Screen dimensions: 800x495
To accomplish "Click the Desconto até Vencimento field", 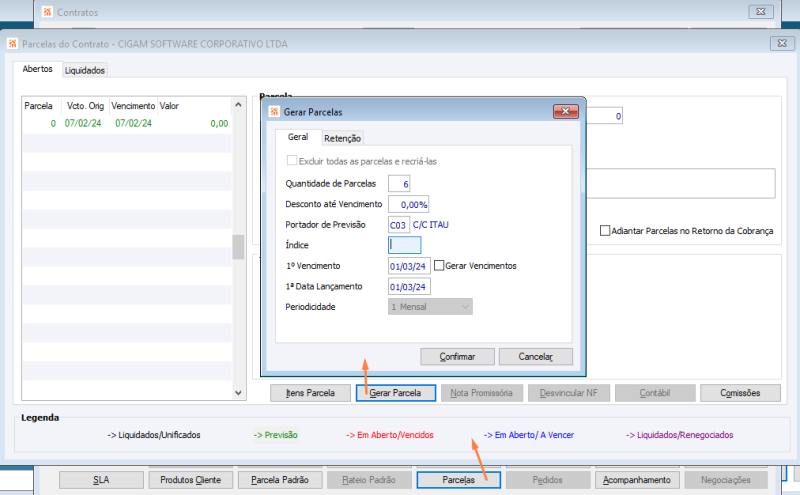I will 408,204.
